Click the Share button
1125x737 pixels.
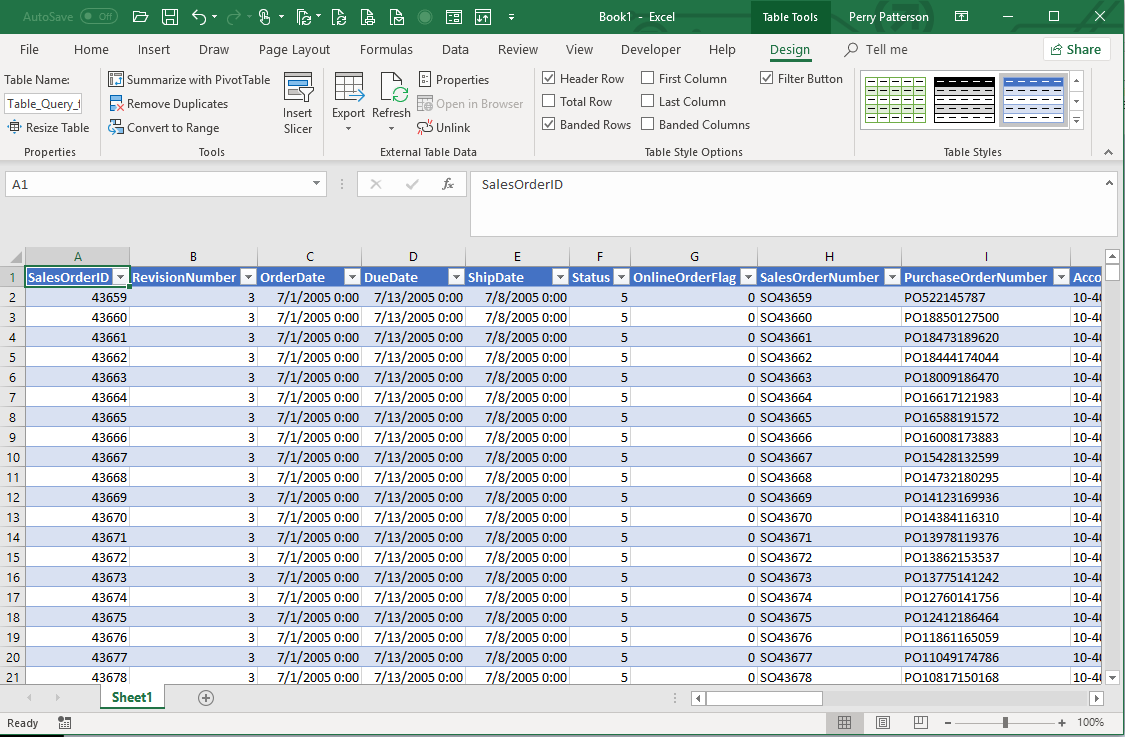coord(1076,50)
